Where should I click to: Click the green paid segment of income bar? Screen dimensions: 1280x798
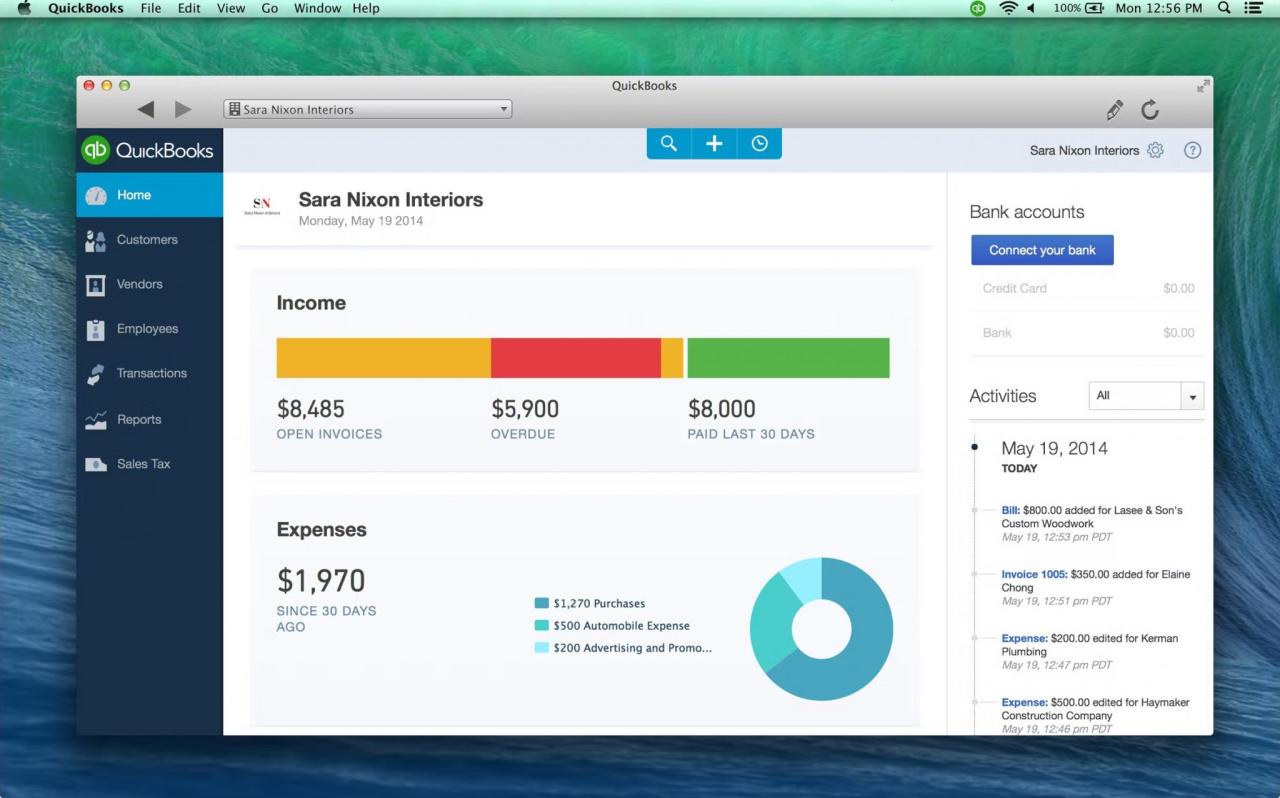point(788,358)
